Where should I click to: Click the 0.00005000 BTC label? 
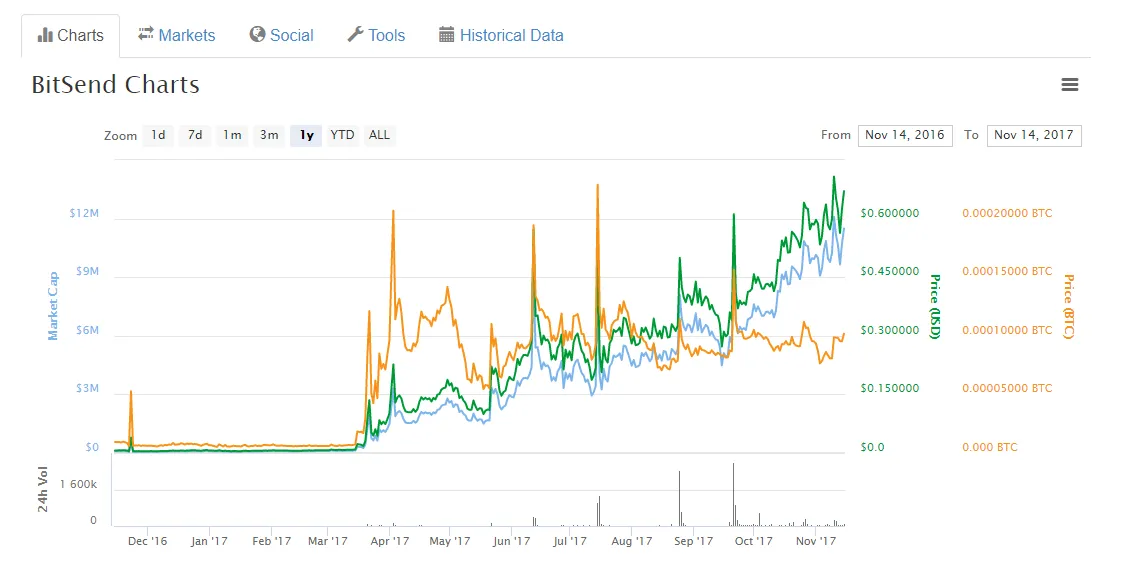pyautogui.click(x=1006, y=388)
